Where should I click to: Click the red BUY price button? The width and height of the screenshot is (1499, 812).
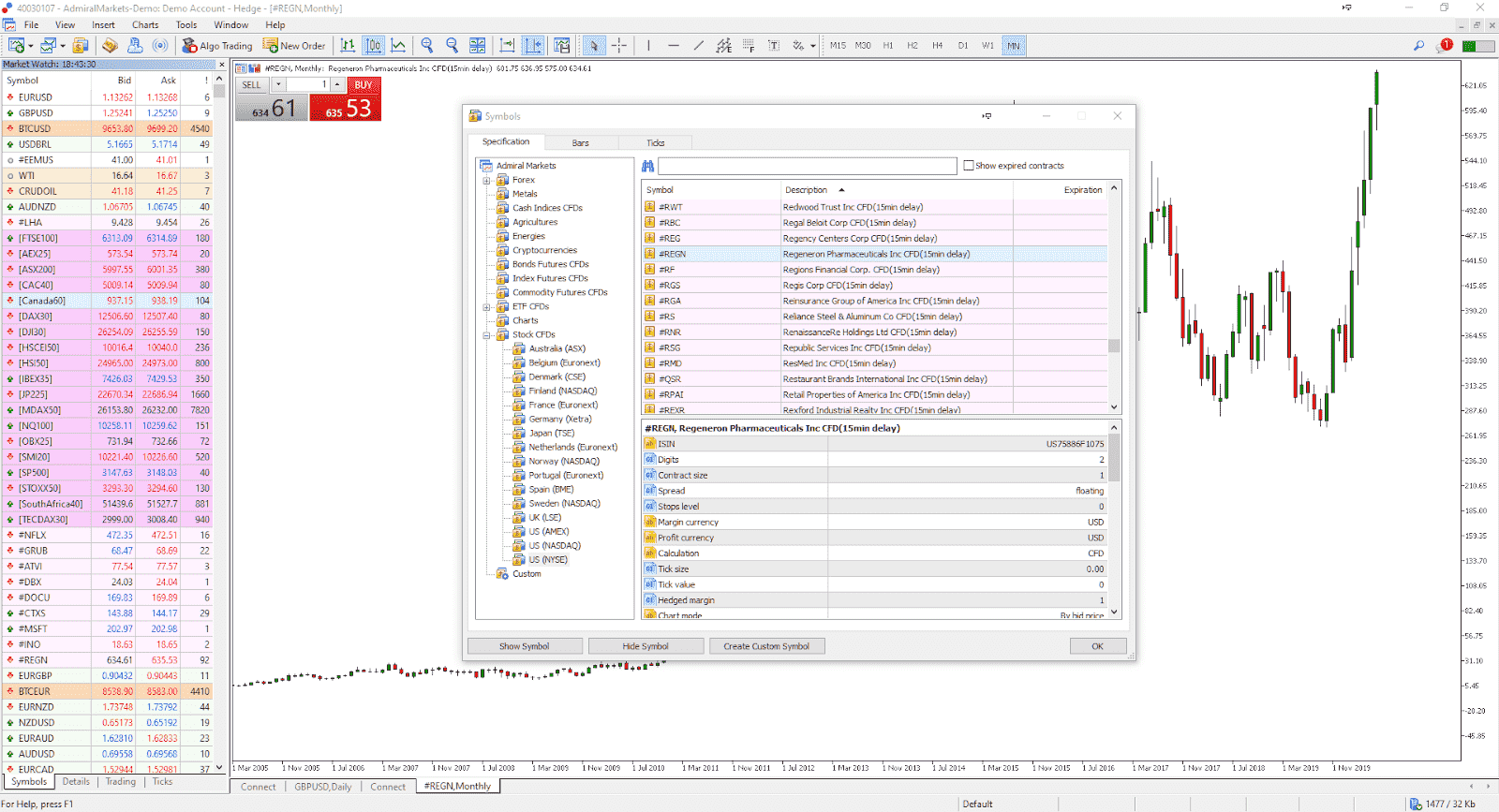click(x=346, y=108)
